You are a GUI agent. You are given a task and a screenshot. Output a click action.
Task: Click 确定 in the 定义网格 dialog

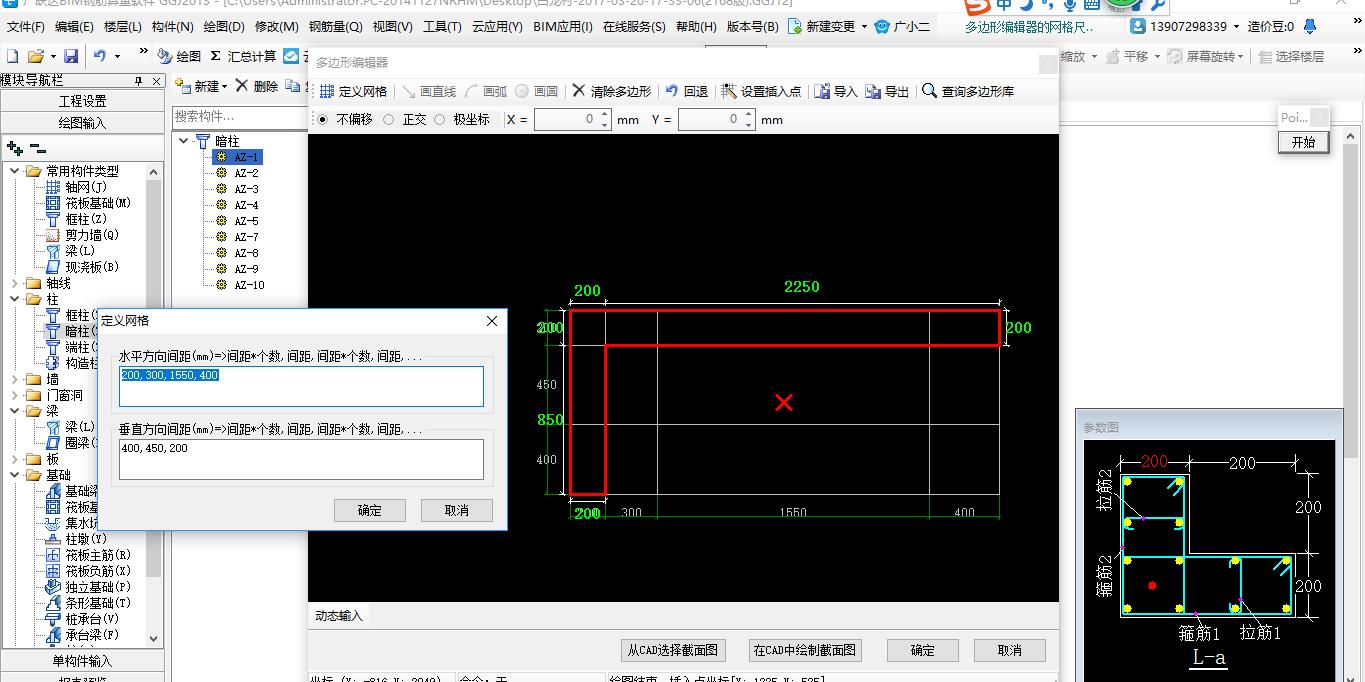(370, 510)
